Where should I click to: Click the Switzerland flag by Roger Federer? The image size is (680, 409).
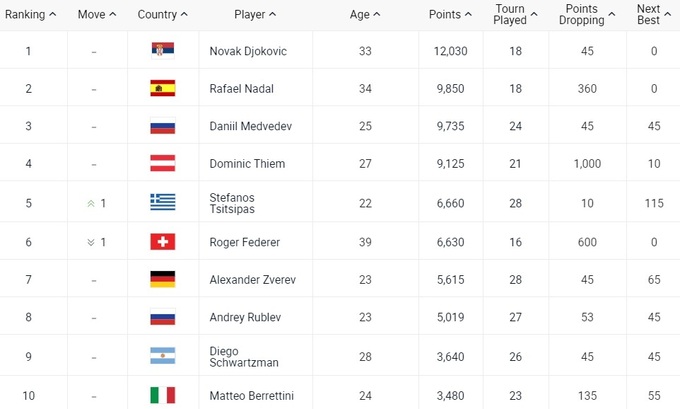click(162, 241)
